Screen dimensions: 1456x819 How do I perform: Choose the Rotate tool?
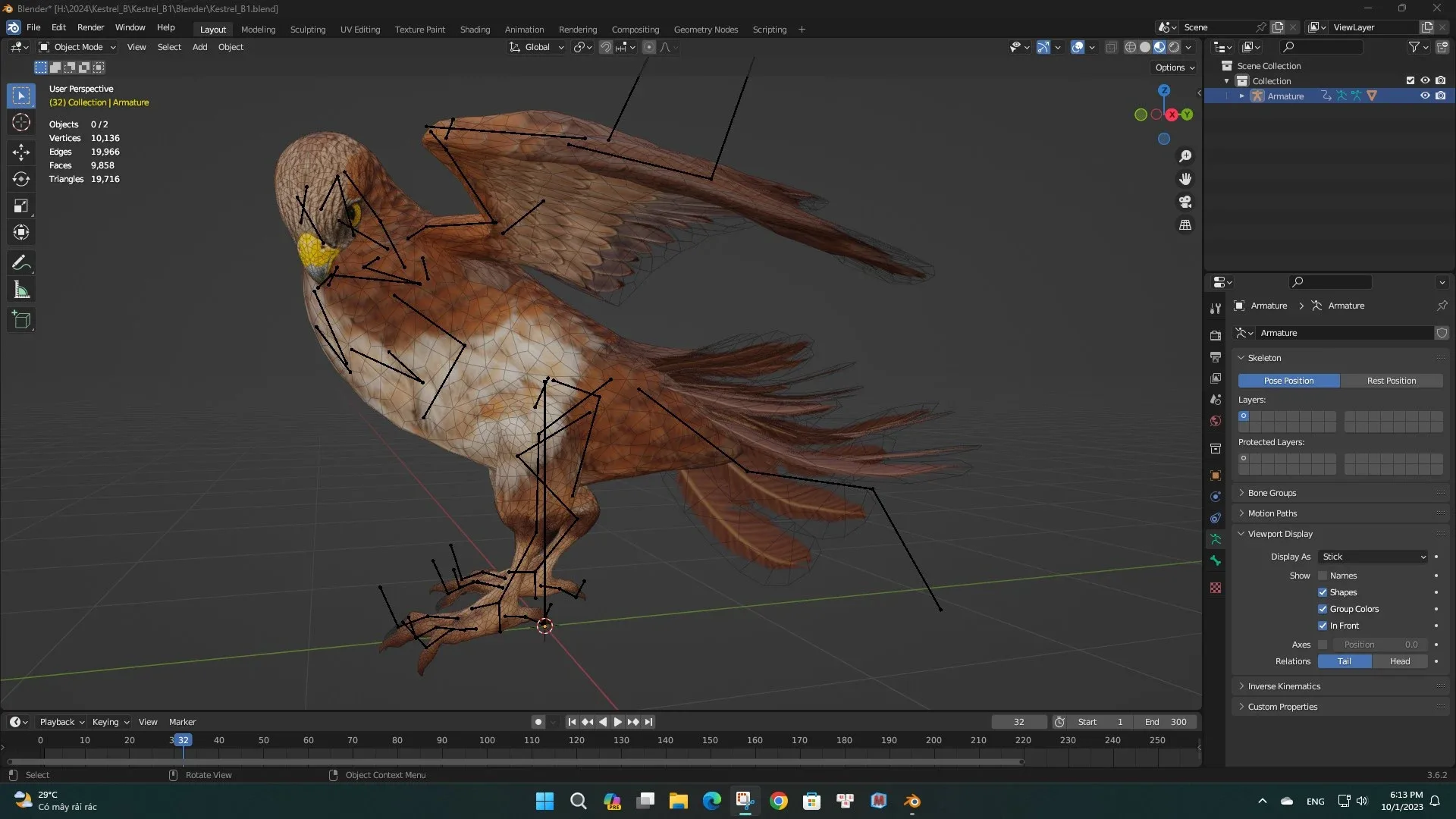[21, 179]
